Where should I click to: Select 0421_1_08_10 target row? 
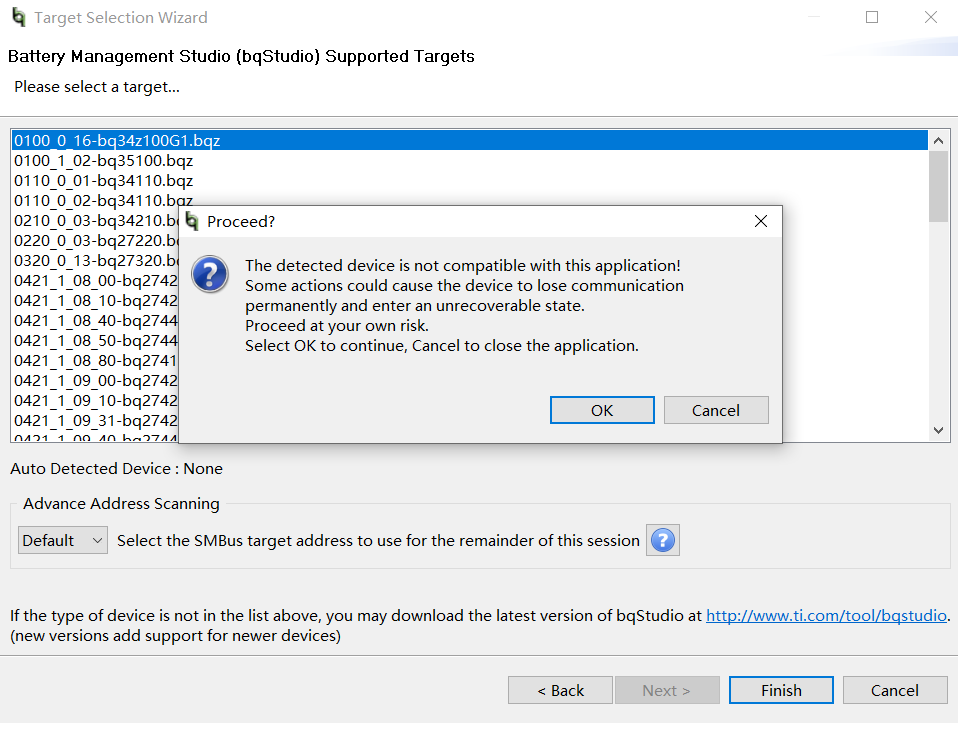pos(96,301)
